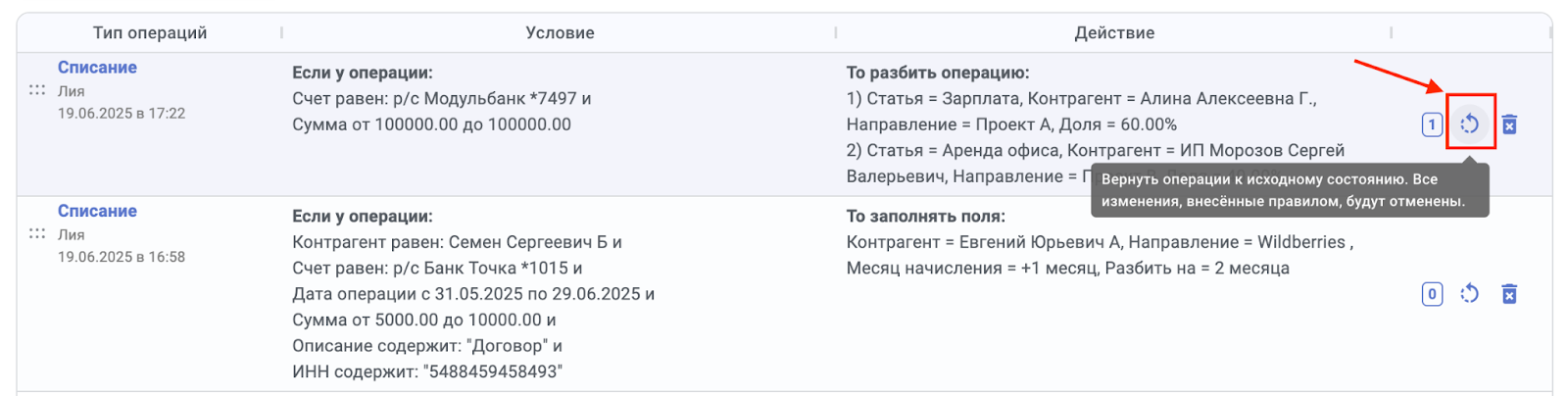Select the condition mentioning Семен Сергеевич Б
Image resolution: width=1568 pixels, height=396 pixels.
pyautogui.click(x=457, y=242)
